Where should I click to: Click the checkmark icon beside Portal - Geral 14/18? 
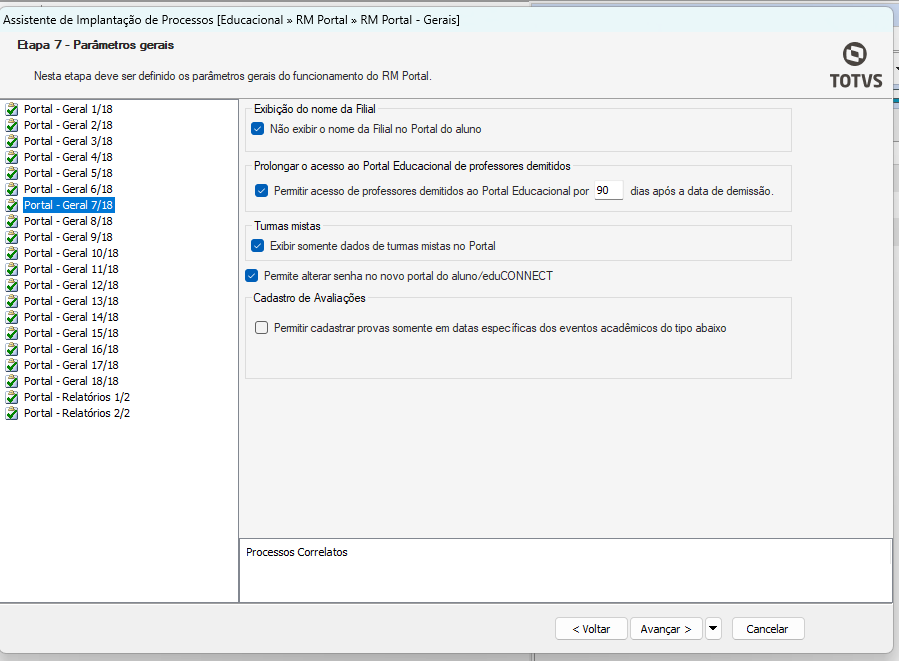click(x=13, y=317)
